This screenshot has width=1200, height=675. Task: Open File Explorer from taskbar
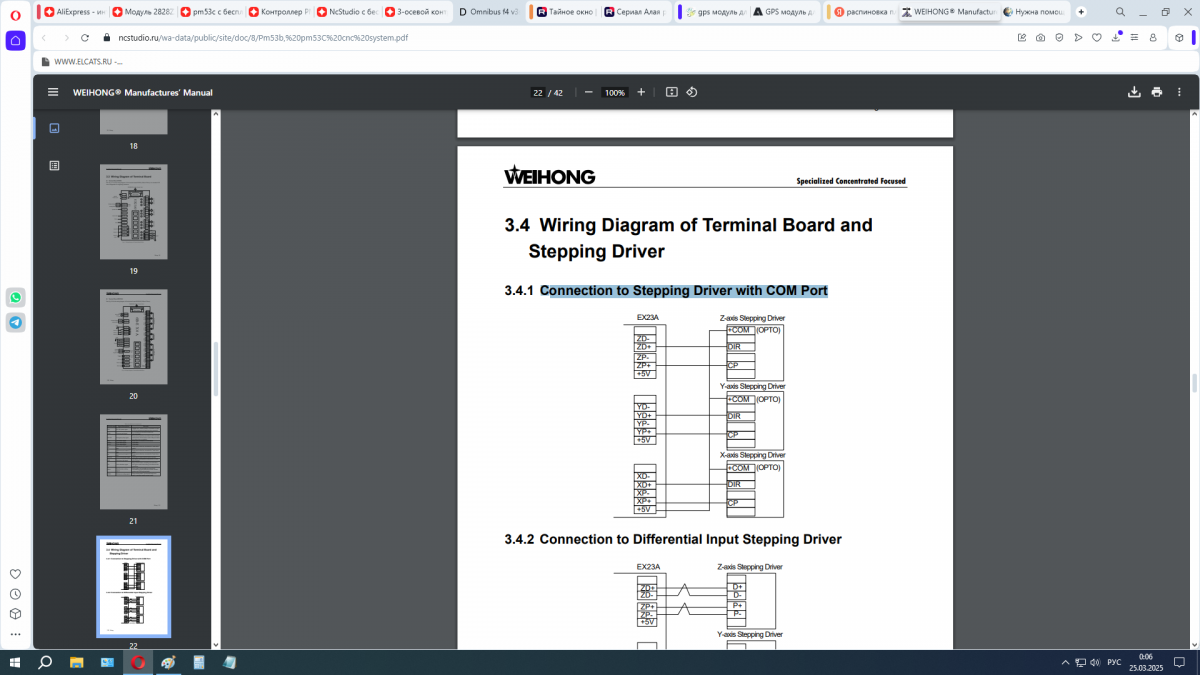pyautogui.click(x=76, y=662)
